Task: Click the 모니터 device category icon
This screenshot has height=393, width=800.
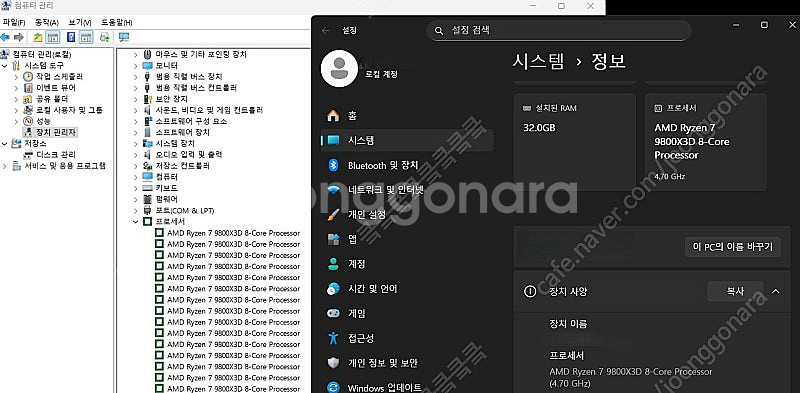Action: tap(147, 65)
